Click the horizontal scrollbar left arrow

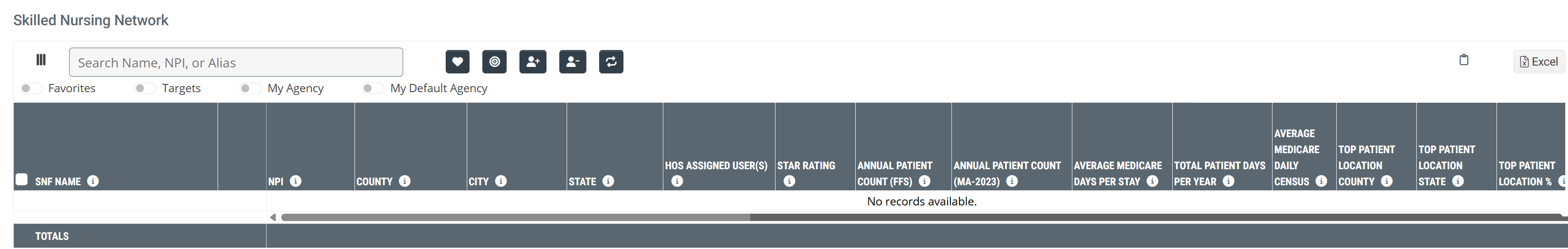point(273,217)
